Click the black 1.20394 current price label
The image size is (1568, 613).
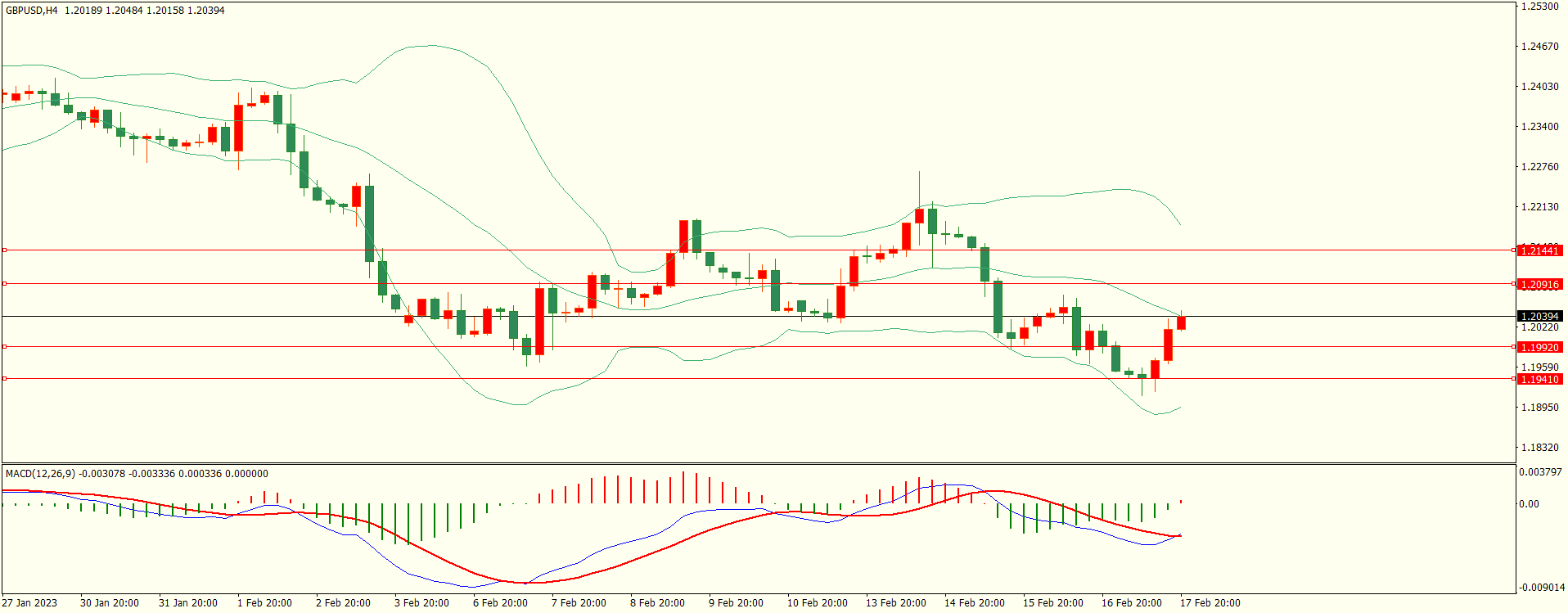tap(1539, 316)
